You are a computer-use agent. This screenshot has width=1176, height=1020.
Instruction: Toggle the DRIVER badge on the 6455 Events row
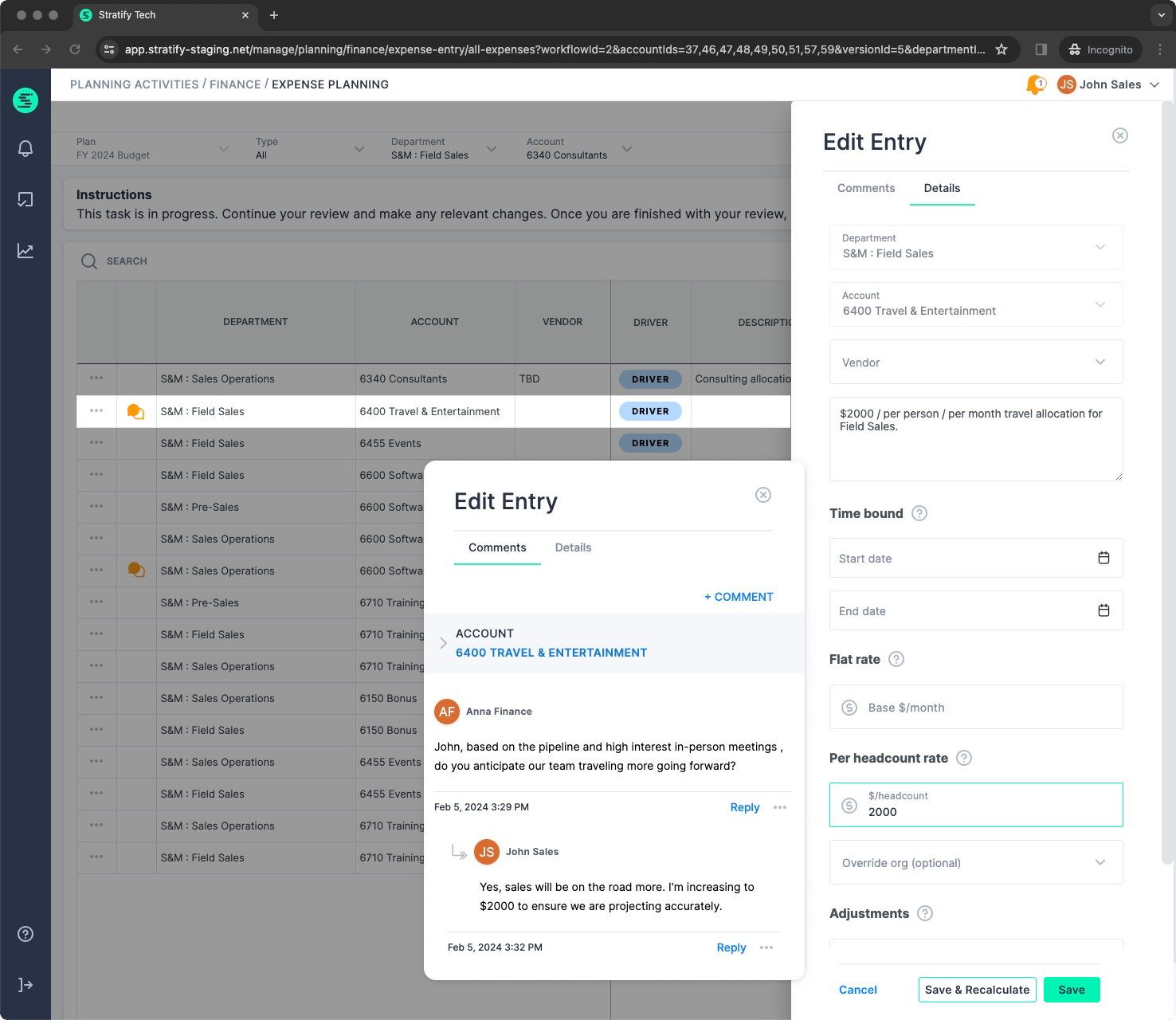649,443
